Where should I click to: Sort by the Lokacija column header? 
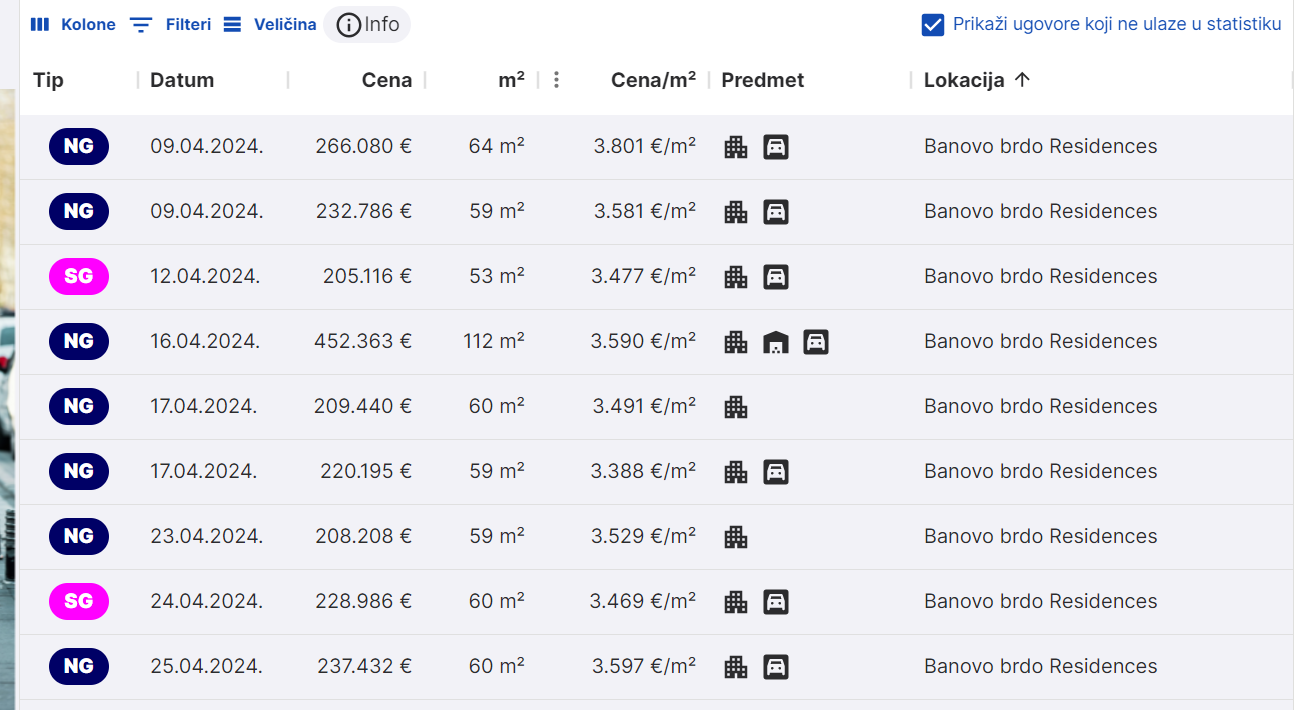point(964,80)
